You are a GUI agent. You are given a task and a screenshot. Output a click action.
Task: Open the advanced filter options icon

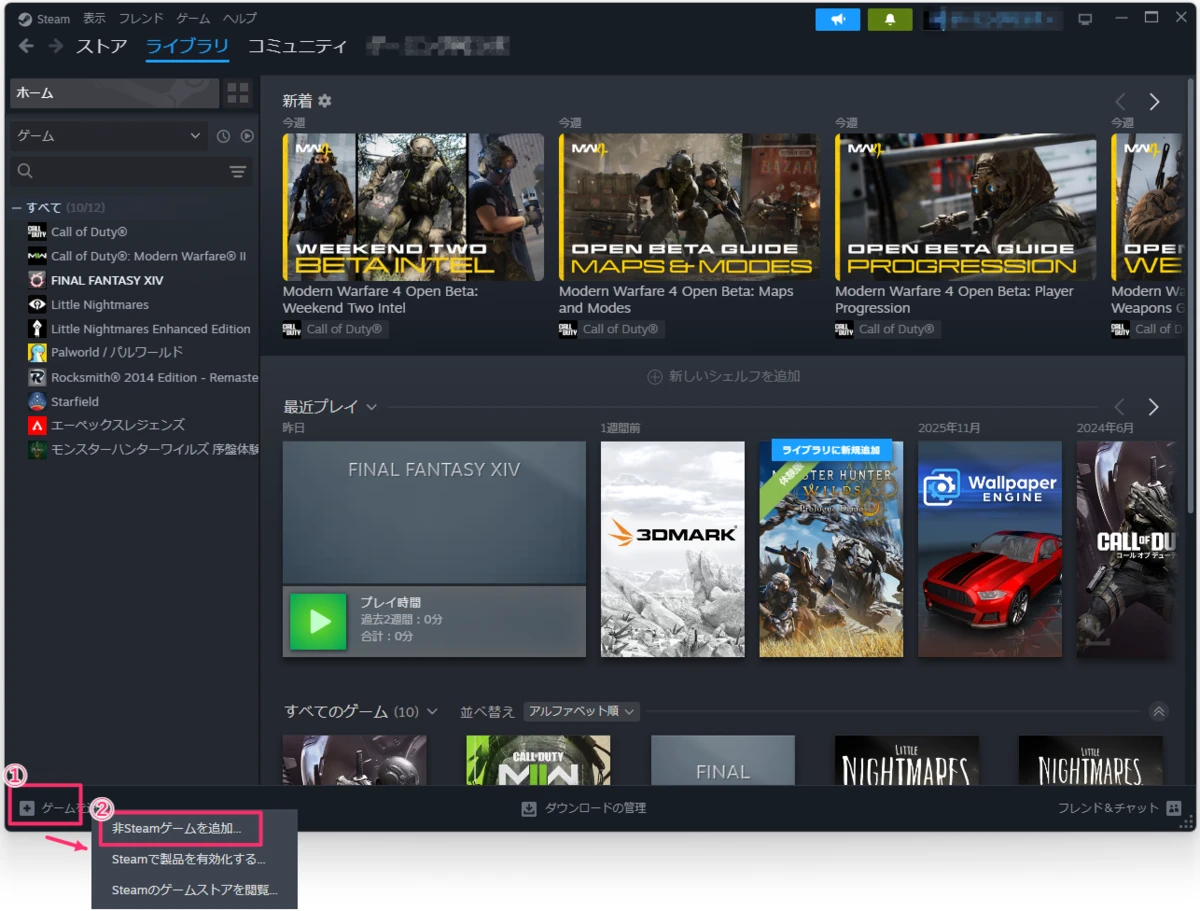(238, 172)
